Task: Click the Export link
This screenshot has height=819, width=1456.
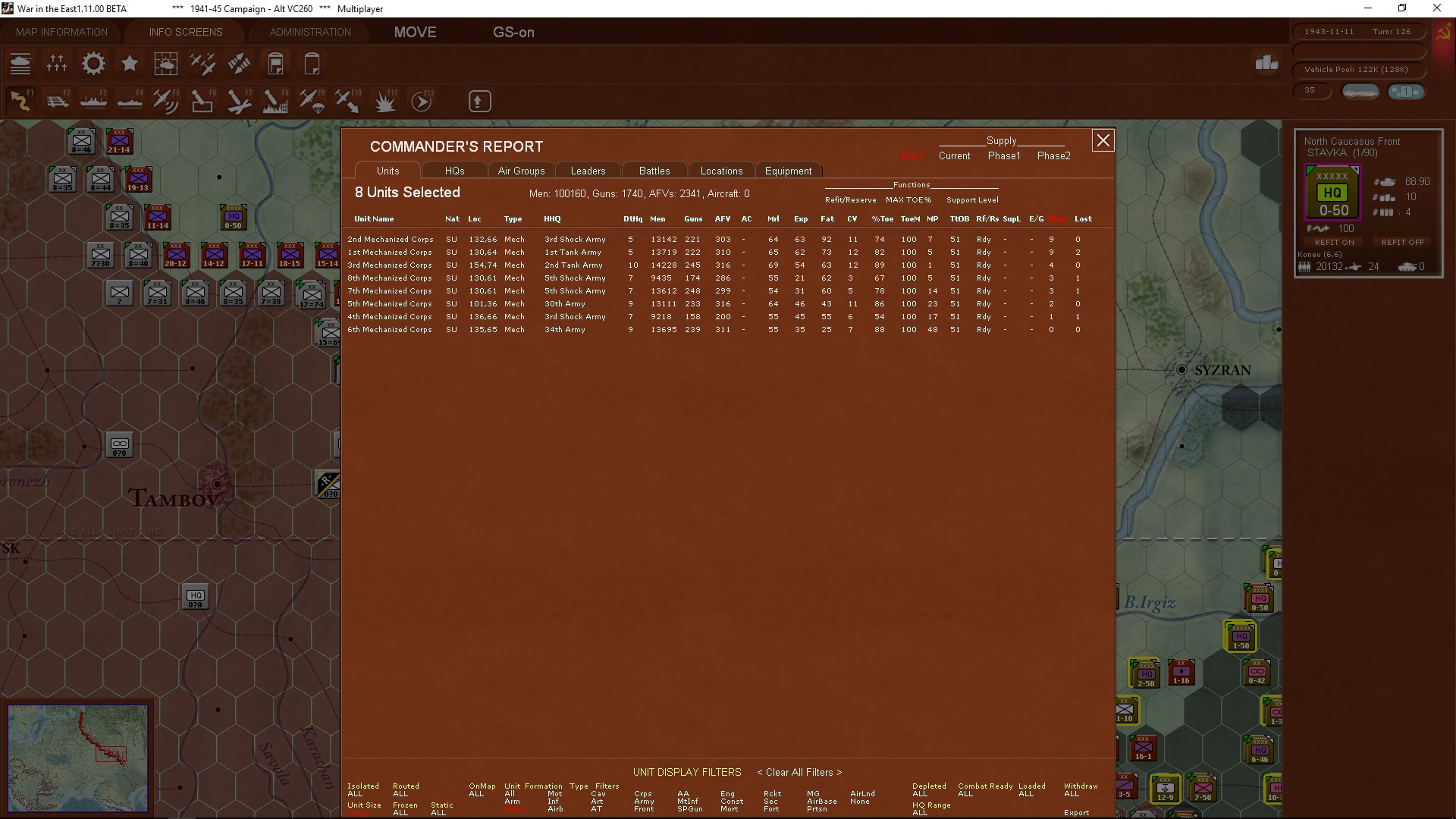Action: 1076,812
